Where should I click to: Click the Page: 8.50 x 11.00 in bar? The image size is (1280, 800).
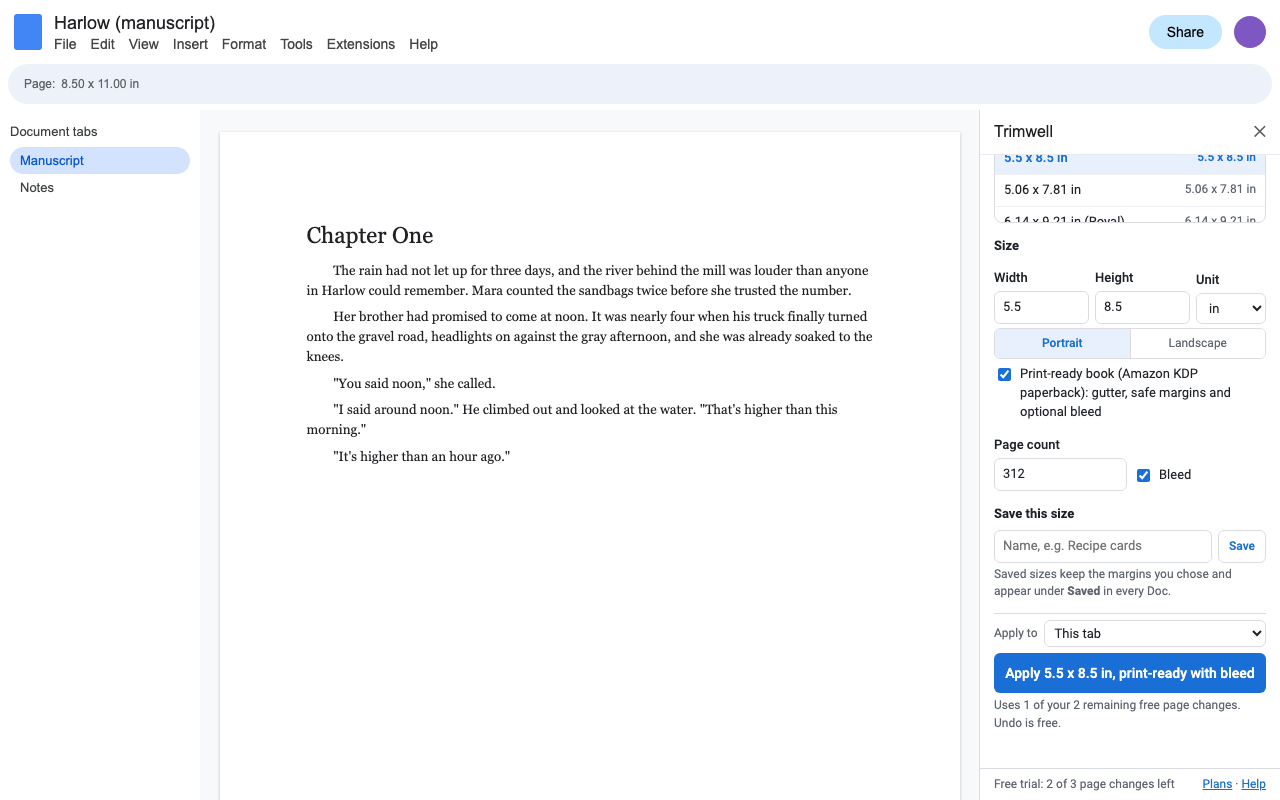[x=640, y=84]
